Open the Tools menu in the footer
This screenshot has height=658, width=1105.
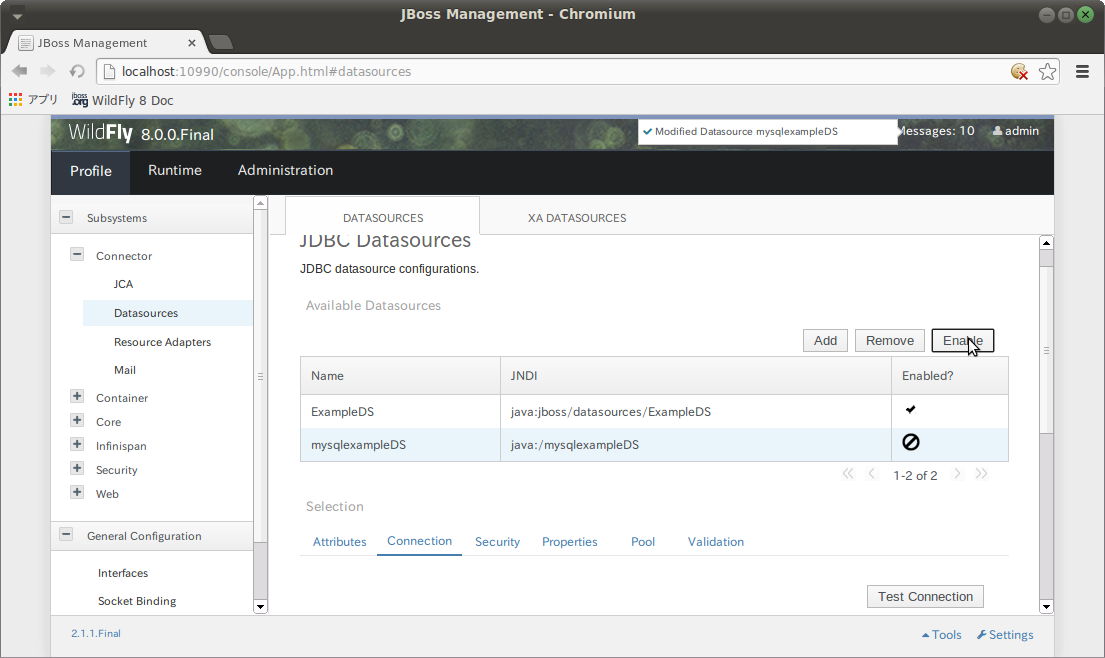[x=940, y=634]
